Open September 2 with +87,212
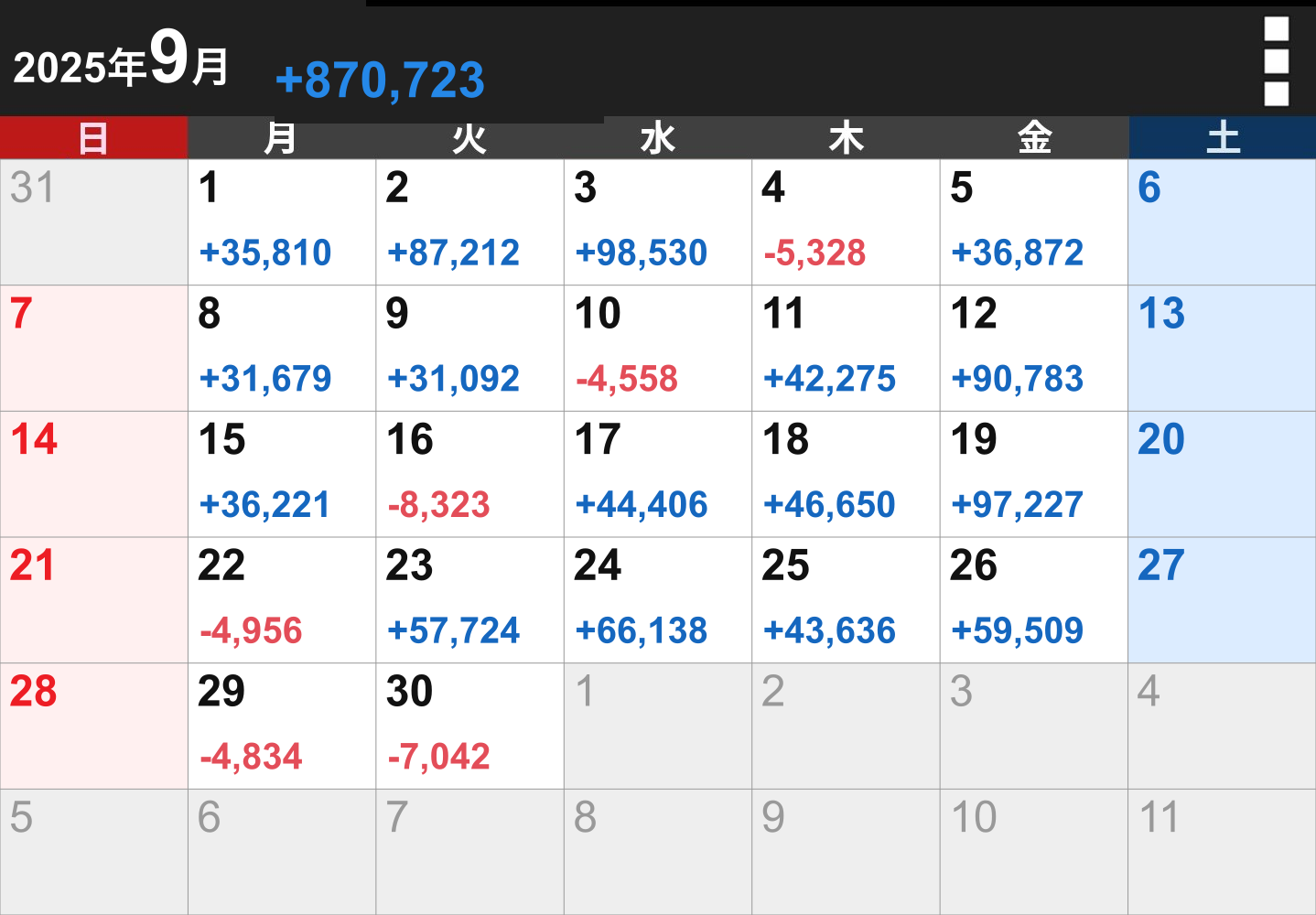Viewport: 1316px width, 915px height. 470,222
